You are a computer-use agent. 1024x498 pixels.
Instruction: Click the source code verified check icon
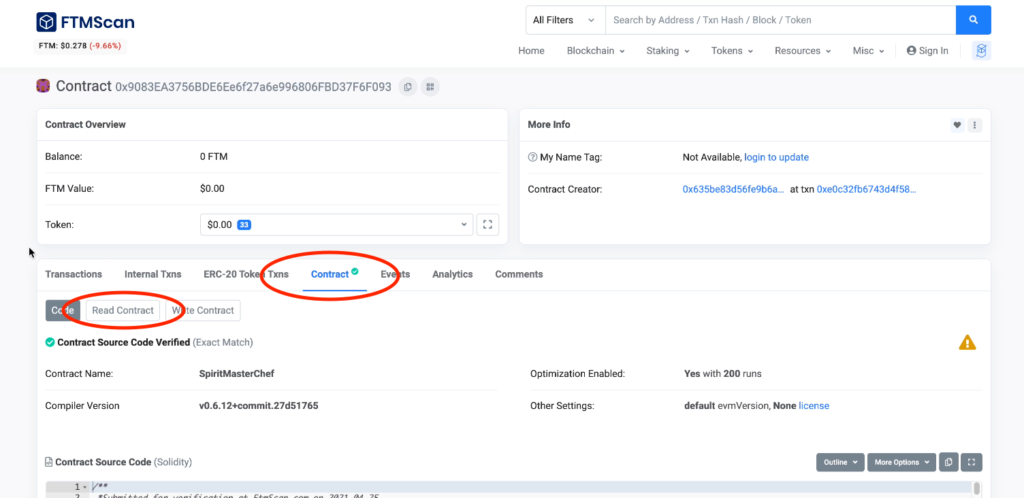pos(50,342)
